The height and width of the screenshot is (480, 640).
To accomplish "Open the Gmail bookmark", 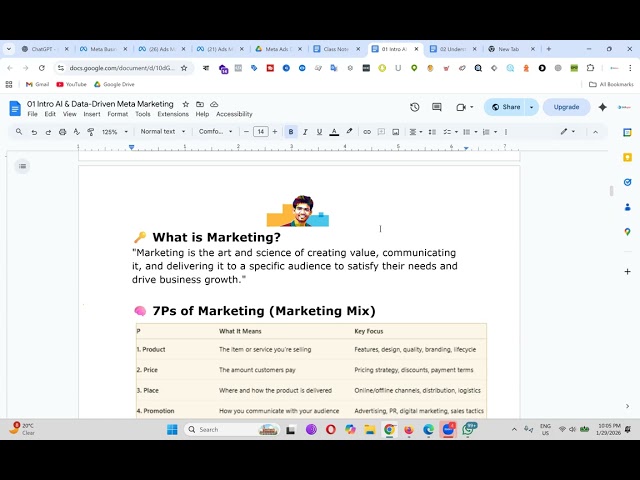I will point(37,84).
